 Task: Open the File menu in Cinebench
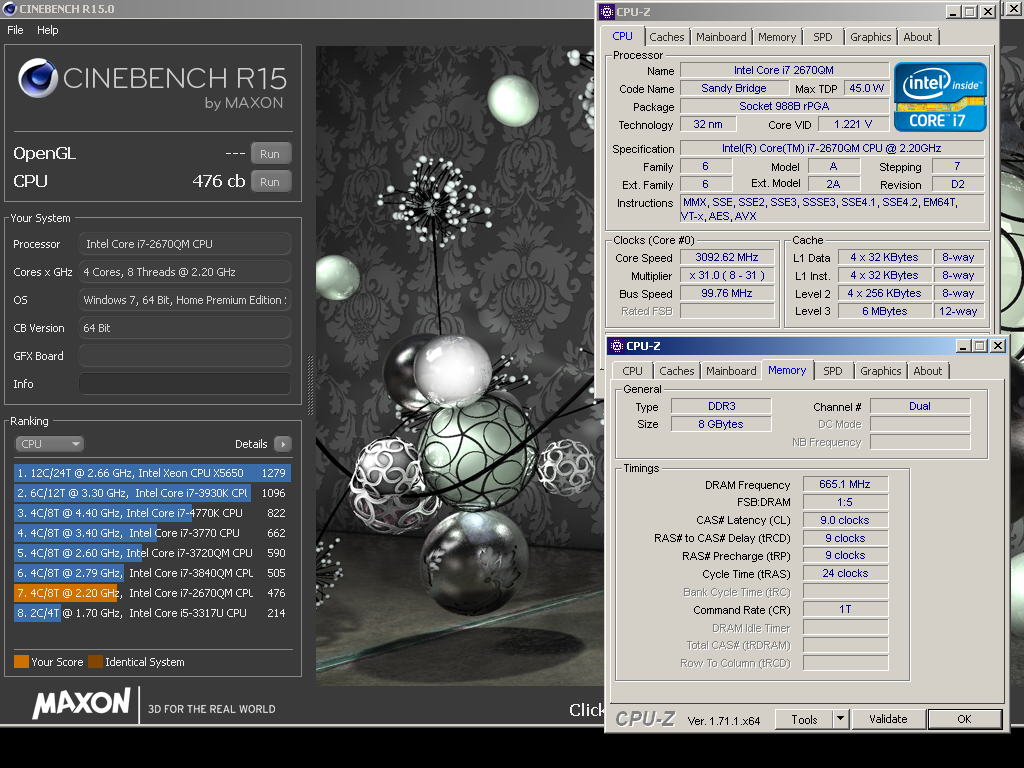15,30
